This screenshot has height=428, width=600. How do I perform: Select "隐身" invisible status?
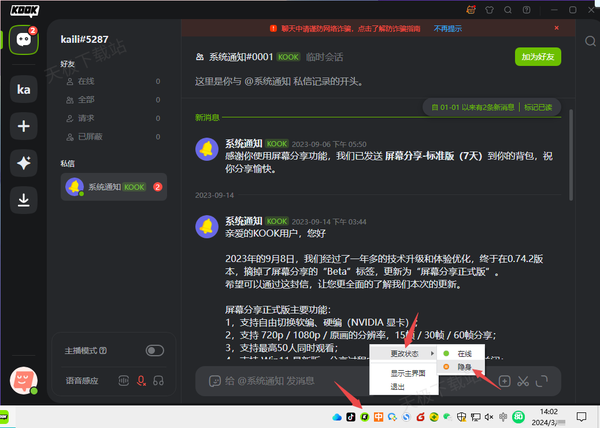point(461,367)
